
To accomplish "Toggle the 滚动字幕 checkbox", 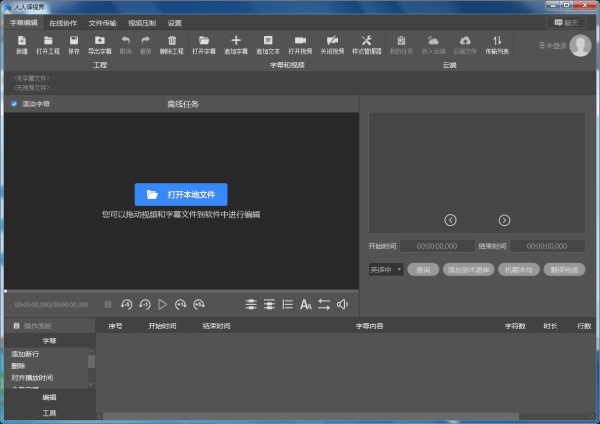I will point(14,103).
